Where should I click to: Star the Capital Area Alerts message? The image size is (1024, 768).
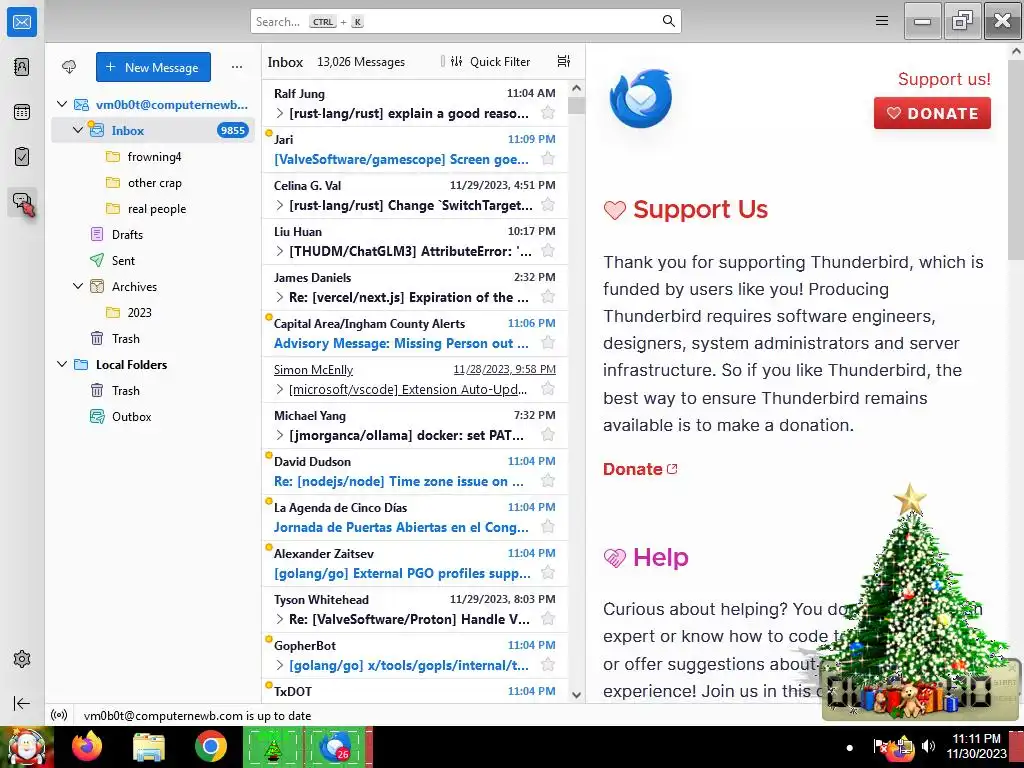tap(548, 343)
